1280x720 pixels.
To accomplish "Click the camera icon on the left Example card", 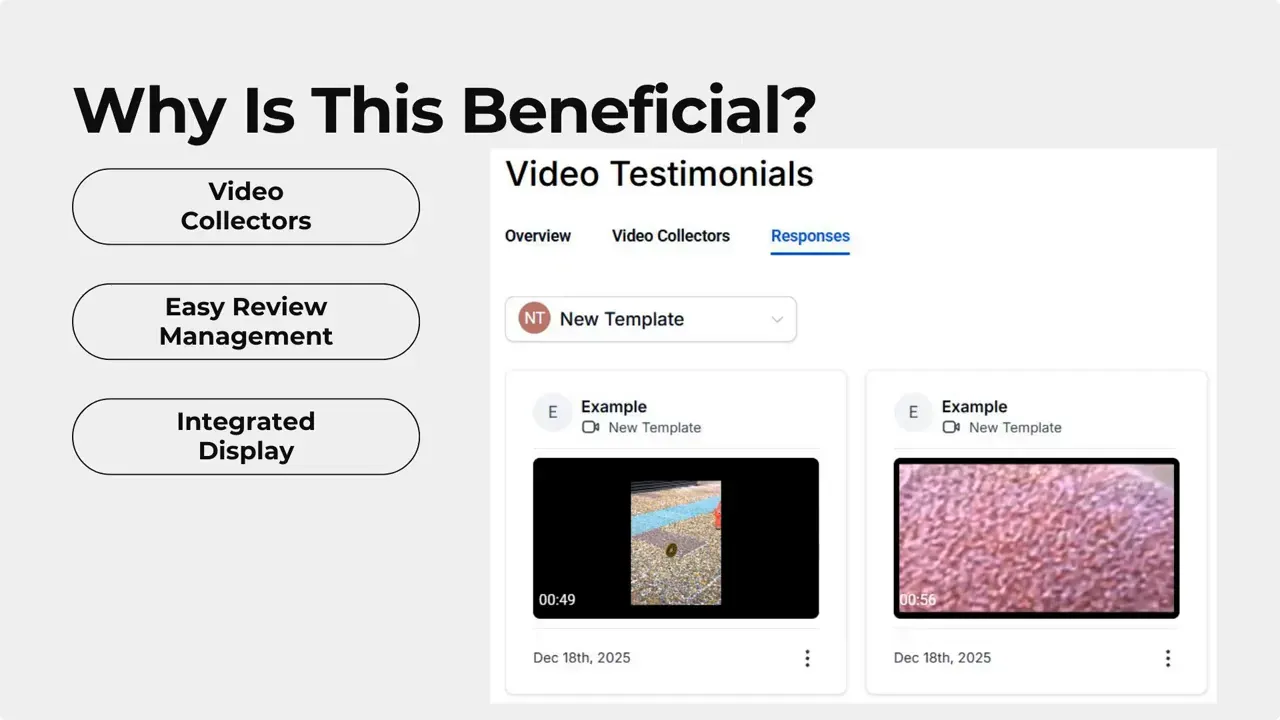I will click(x=590, y=427).
